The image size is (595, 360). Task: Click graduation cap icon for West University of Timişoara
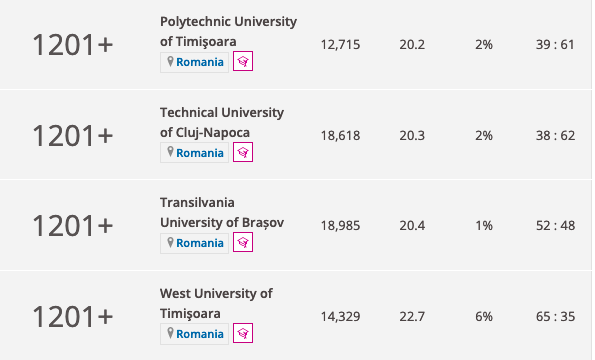point(243,333)
